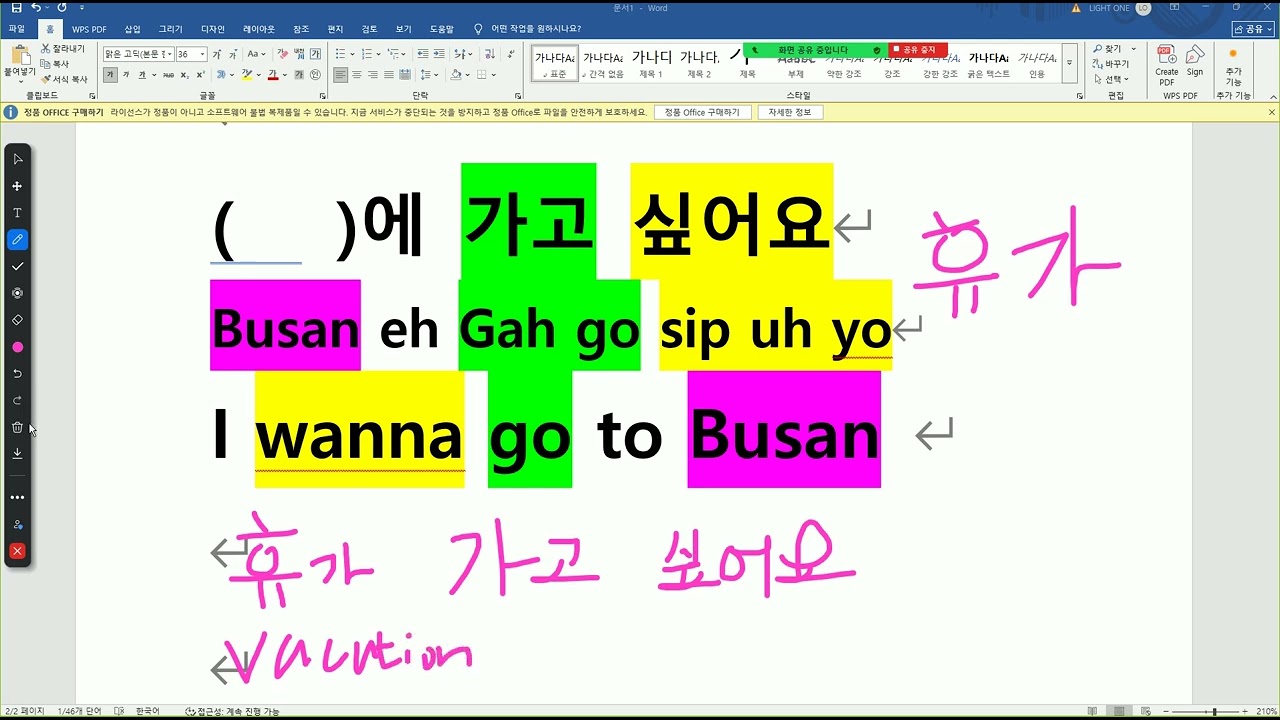Viewport: 1280px width, 720px height.
Task: Click the Save icon in title bar
Action: point(15,8)
